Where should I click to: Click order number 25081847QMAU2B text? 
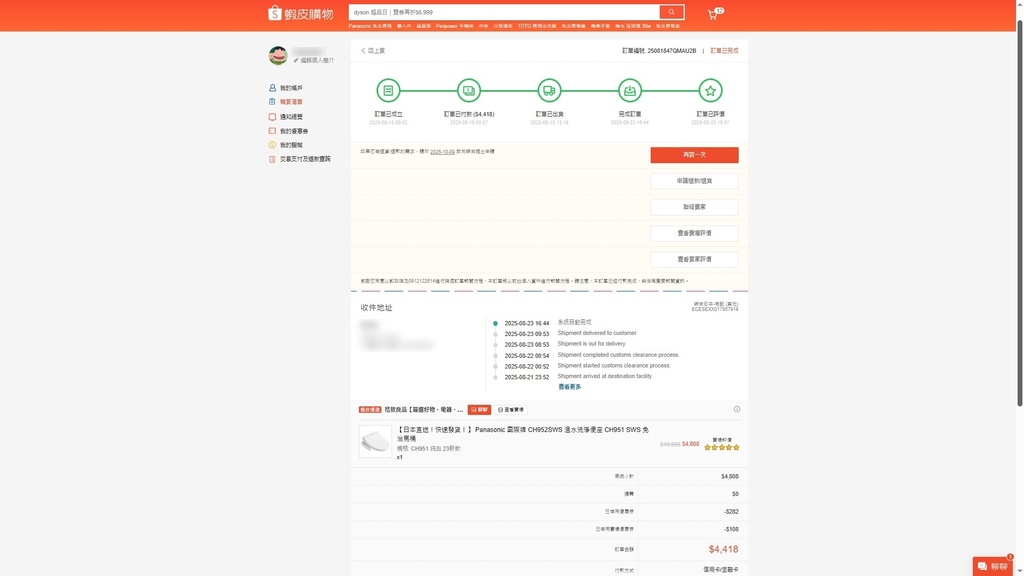tap(671, 50)
